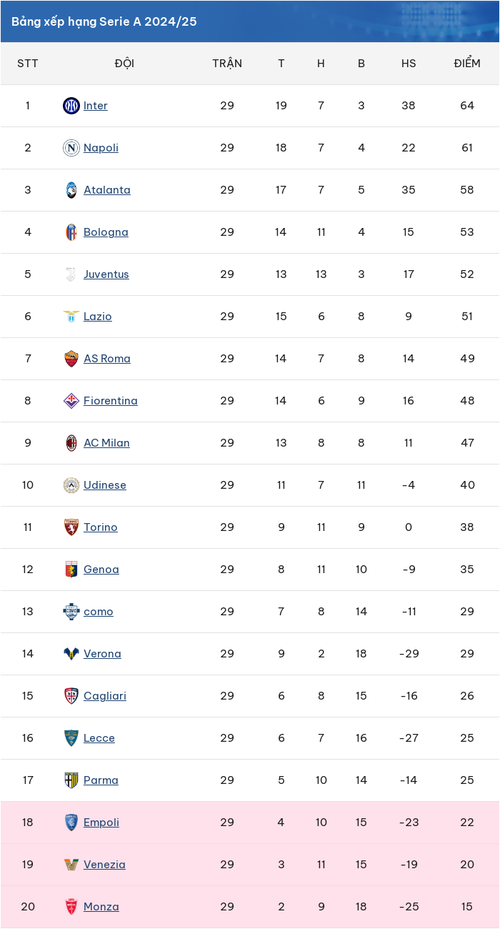Click the Bologna club crest

tap(71, 232)
